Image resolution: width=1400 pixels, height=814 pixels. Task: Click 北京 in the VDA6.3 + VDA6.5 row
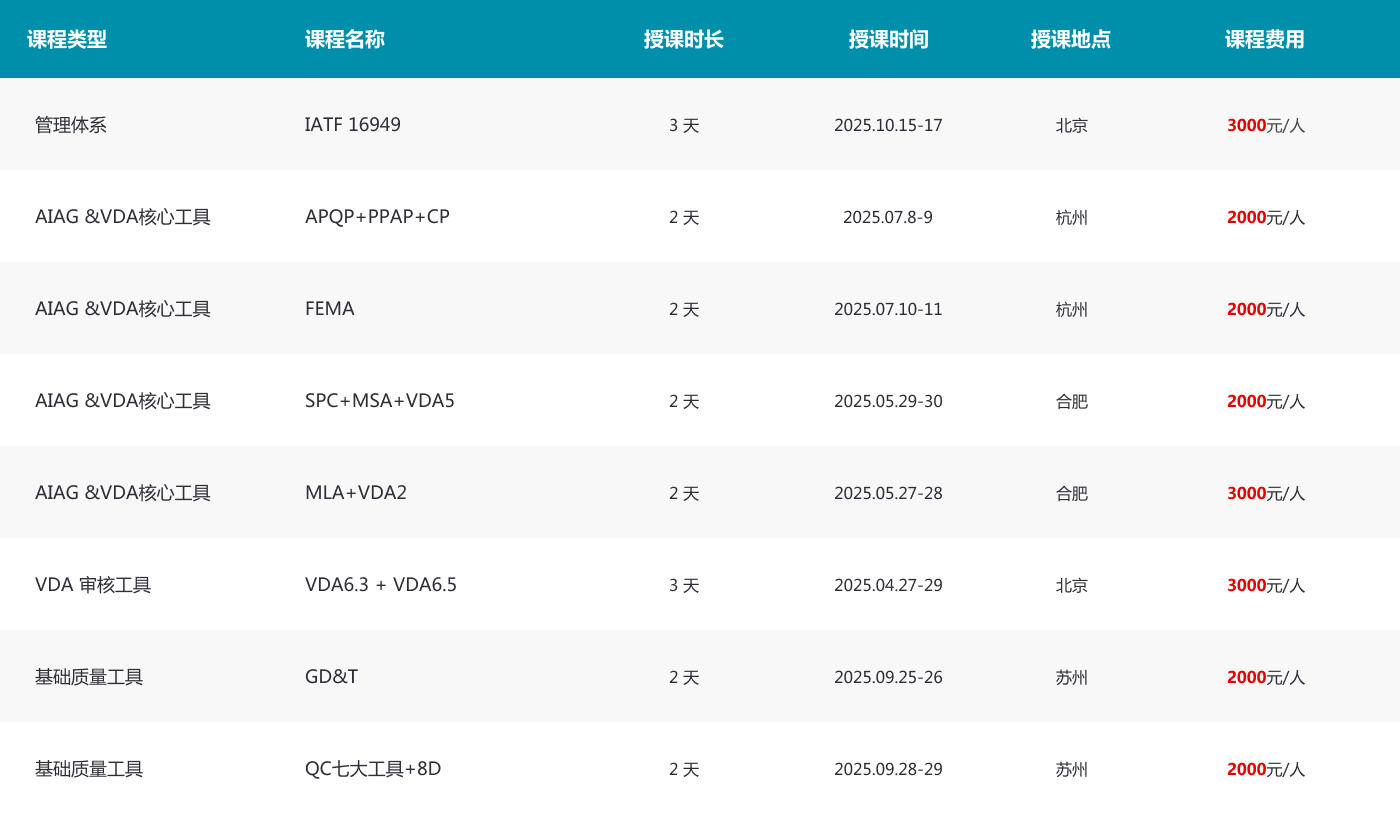1071,586
